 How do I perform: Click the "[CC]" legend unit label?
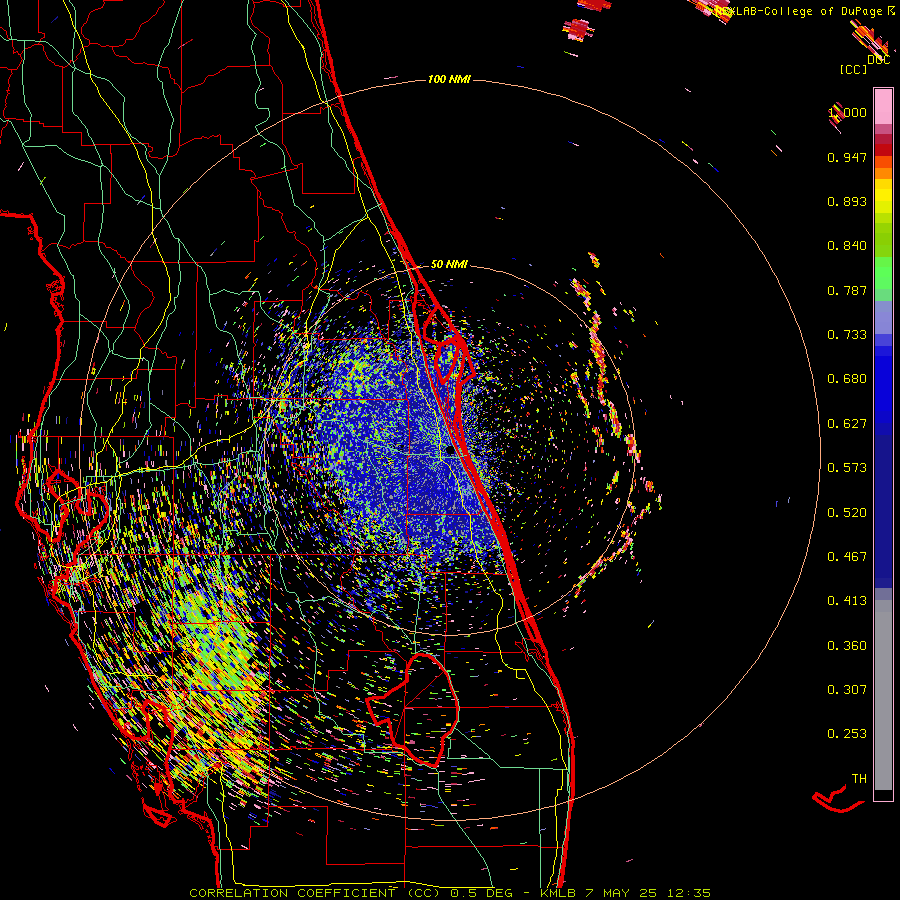click(853, 69)
